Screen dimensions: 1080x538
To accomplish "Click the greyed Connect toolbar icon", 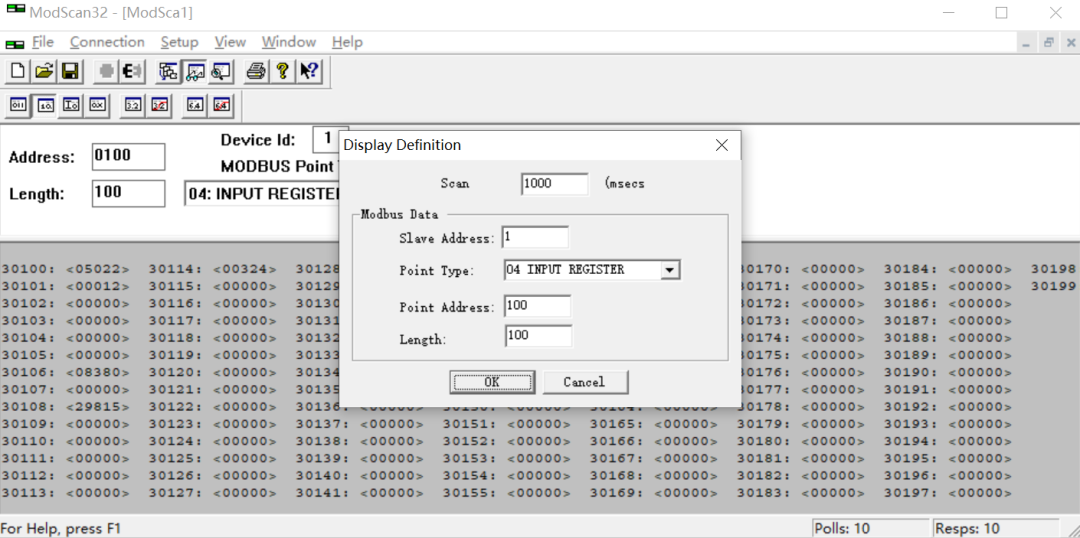I will click(105, 71).
